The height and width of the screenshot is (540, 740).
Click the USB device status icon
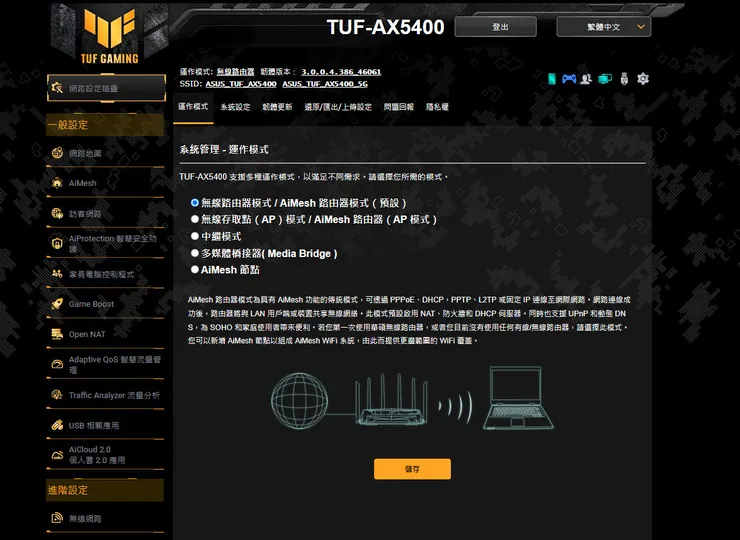(624, 79)
